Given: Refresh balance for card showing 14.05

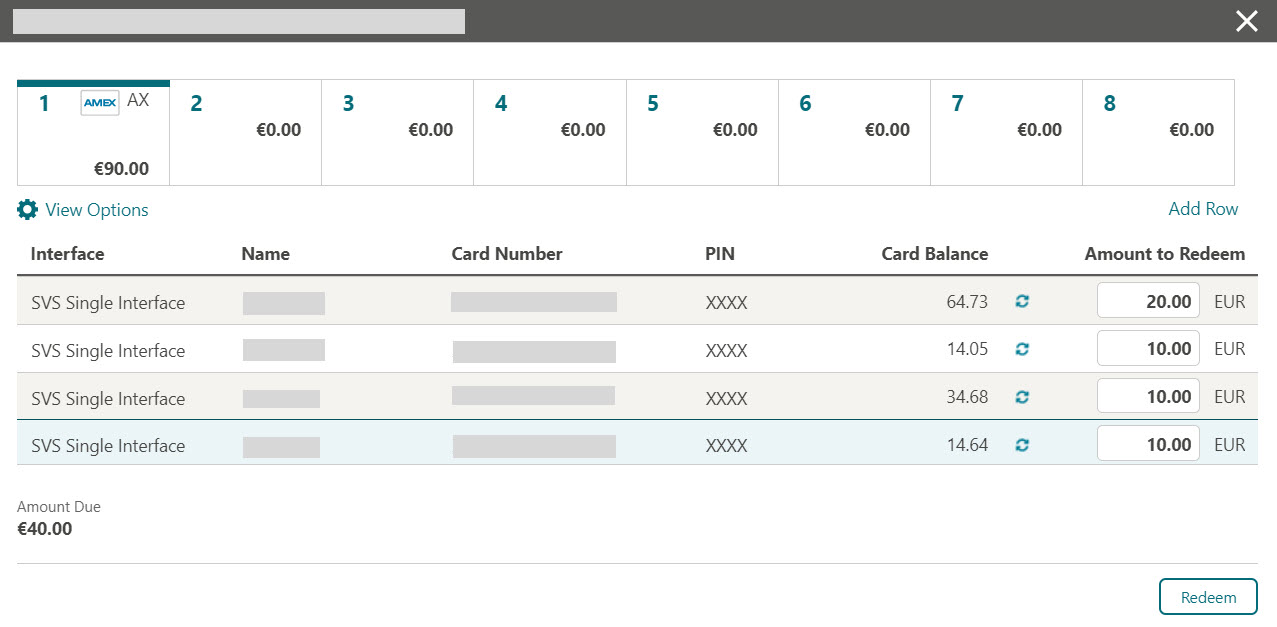Looking at the screenshot, I should (1021, 348).
